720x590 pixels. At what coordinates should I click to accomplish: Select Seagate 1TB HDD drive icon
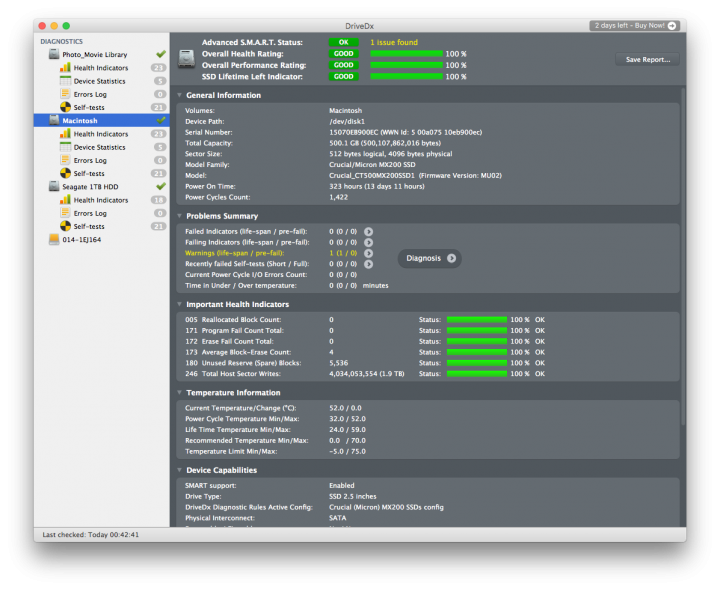[x=54, y=186]
